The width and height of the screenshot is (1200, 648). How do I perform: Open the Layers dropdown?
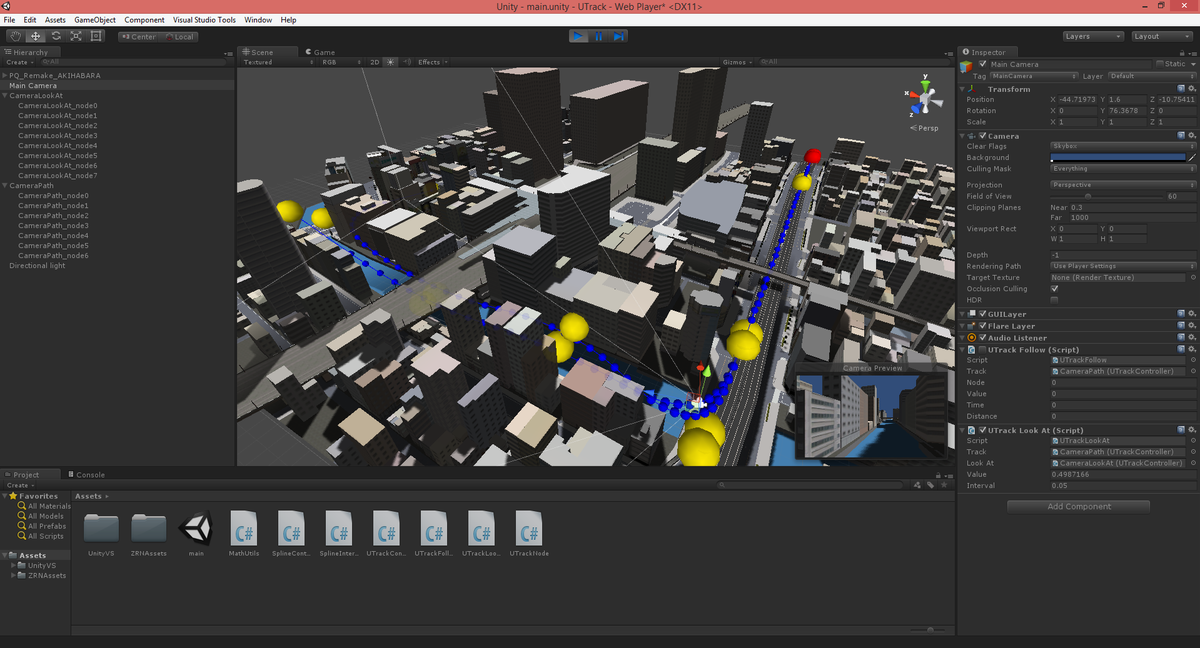click(x=1092, y=36)
